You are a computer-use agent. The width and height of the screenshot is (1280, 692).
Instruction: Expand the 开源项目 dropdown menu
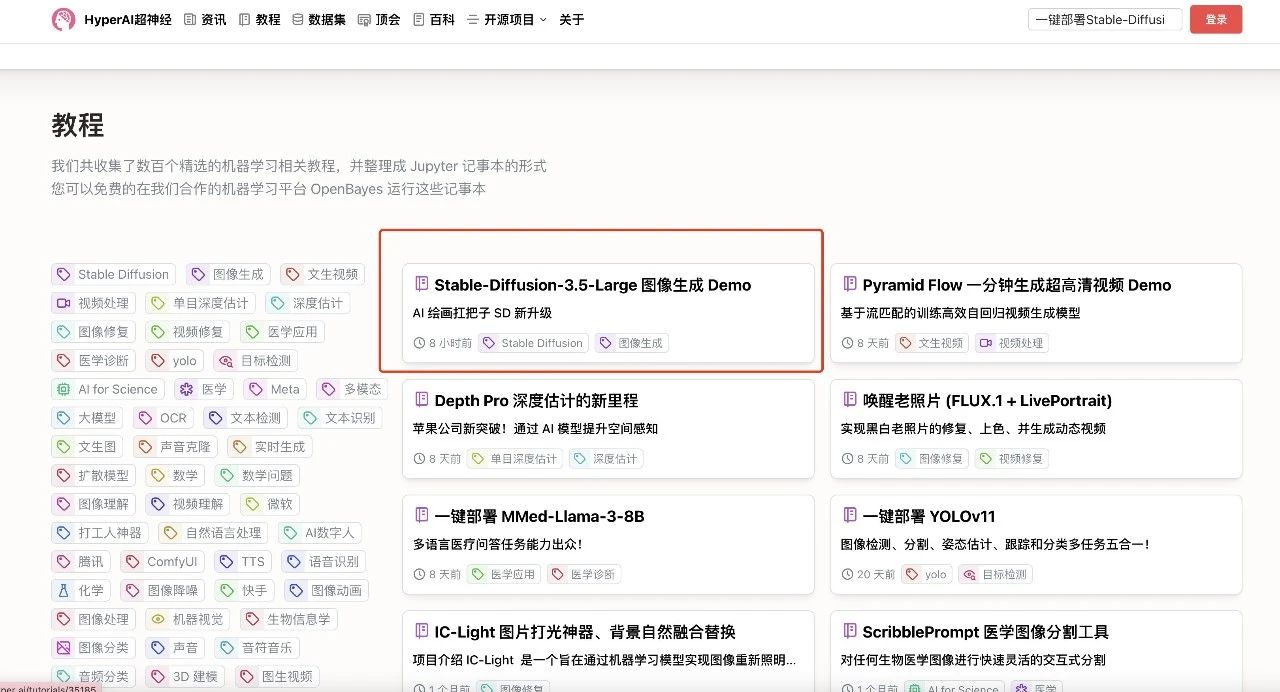coord(515,19)
